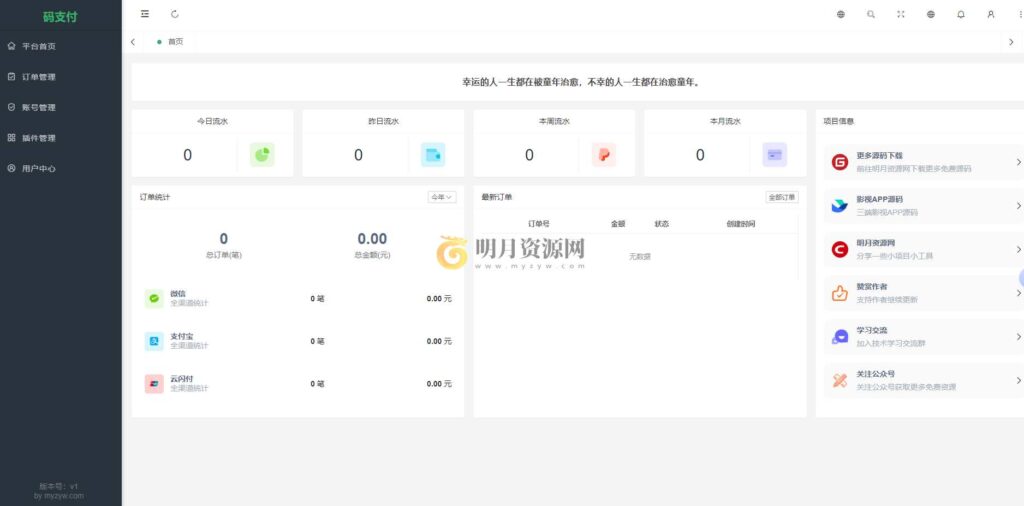Viewport: 1024px width, 506px height.
Task: Expand the 明月资源网 row arrow
Action: click(1018, 249)
